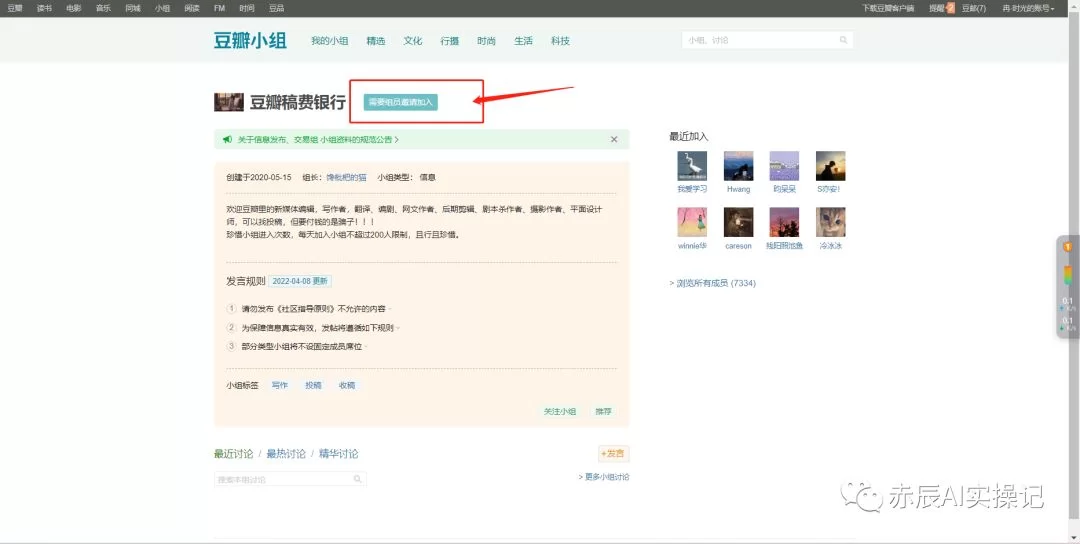Open 科技 navigation tab
The width and height of the screenshot is (1080, 544).
(560, 41)
